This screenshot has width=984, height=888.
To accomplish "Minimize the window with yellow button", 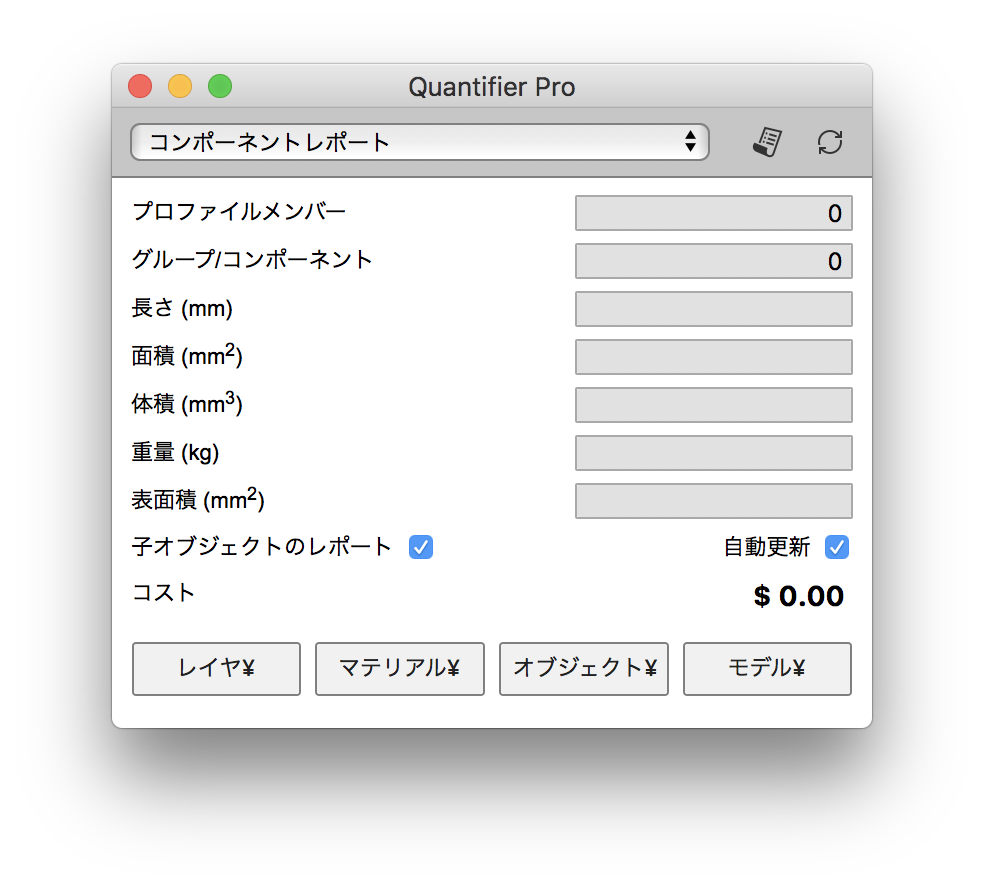I will click(x=180, y=87).
